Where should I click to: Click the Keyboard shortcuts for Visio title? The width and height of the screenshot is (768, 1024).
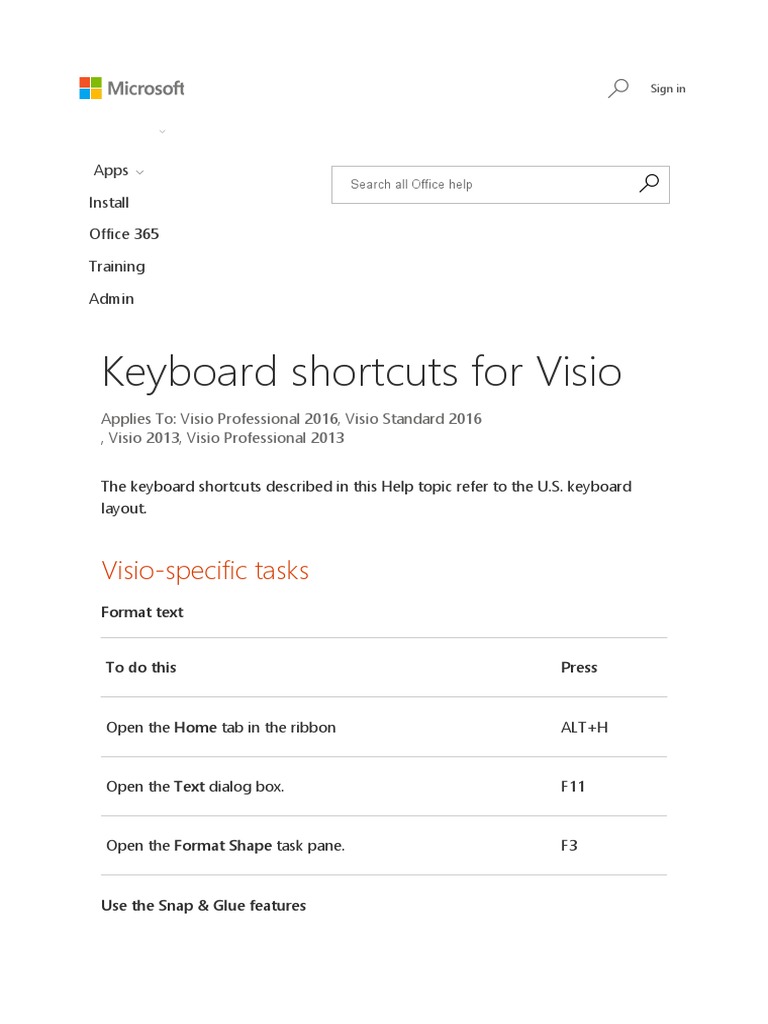361,372
